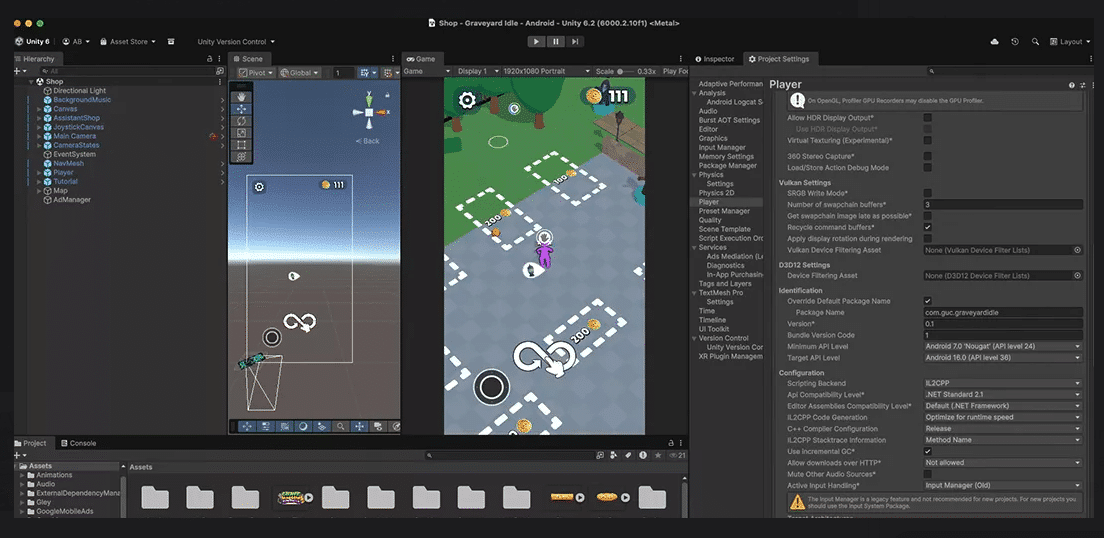Image resolution: width=1104 pixels, height=538 pixels.
Task: Select the Scene tab
Action: click(x=248, y=59)
